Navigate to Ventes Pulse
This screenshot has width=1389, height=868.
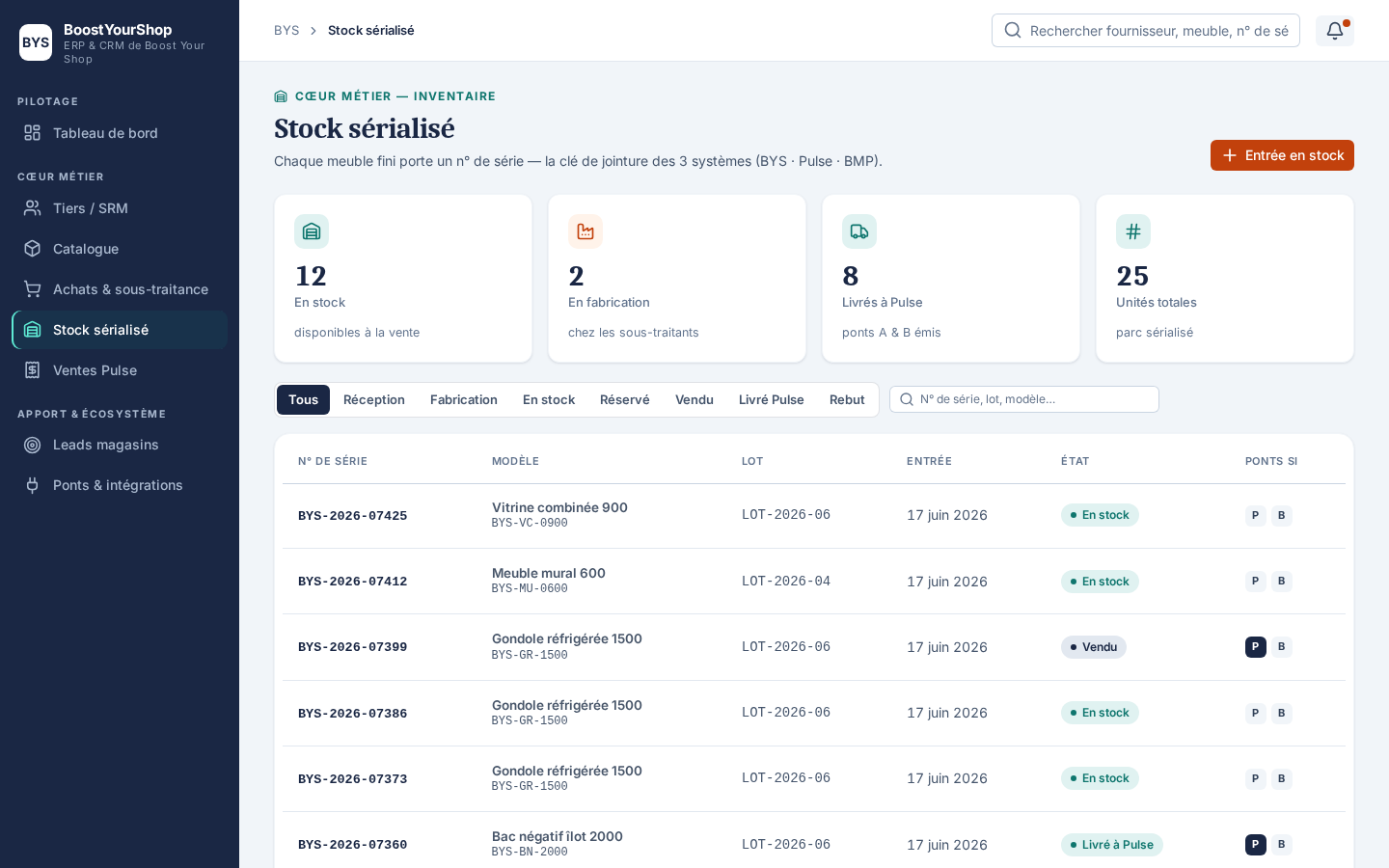(120, 370)
